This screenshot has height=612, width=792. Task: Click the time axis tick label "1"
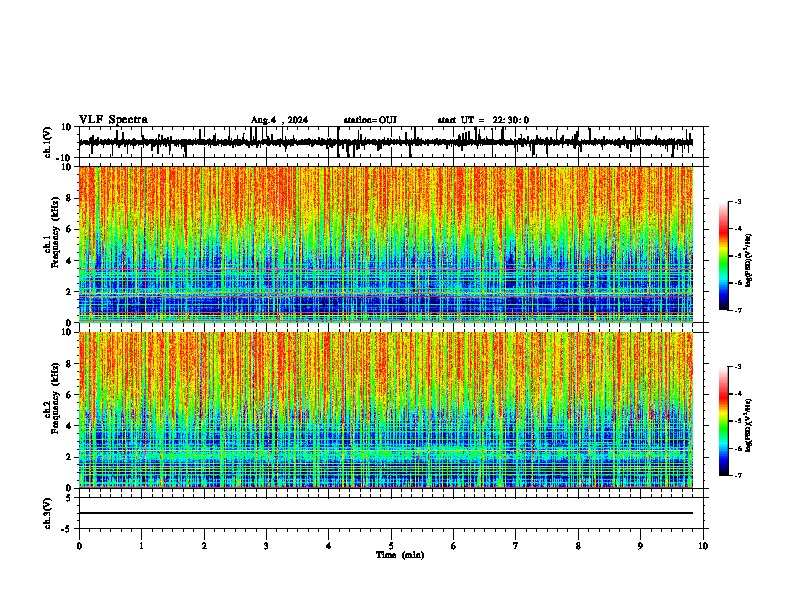coord(141,546)
